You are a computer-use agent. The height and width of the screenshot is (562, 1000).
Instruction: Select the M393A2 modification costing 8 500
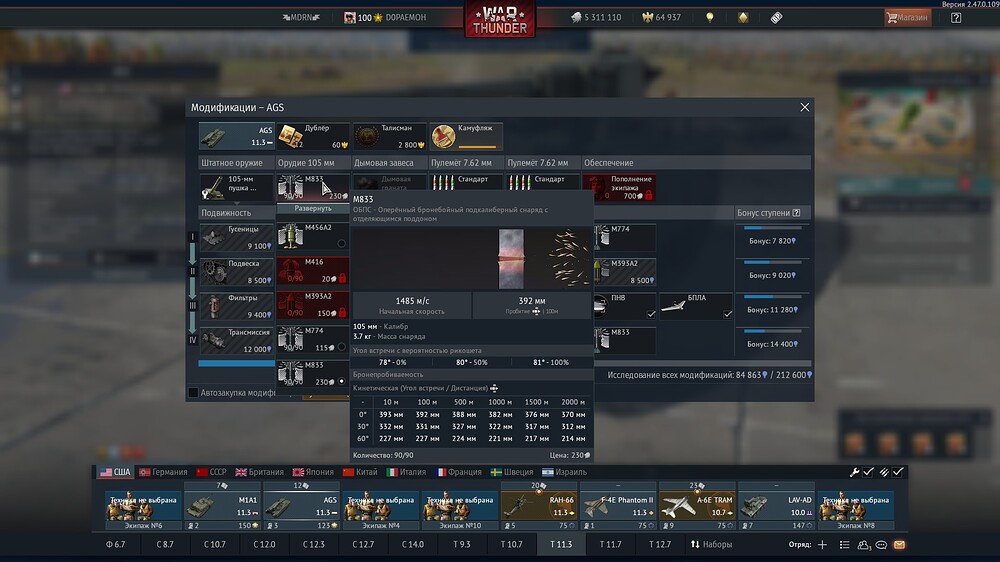pos(624,272)
